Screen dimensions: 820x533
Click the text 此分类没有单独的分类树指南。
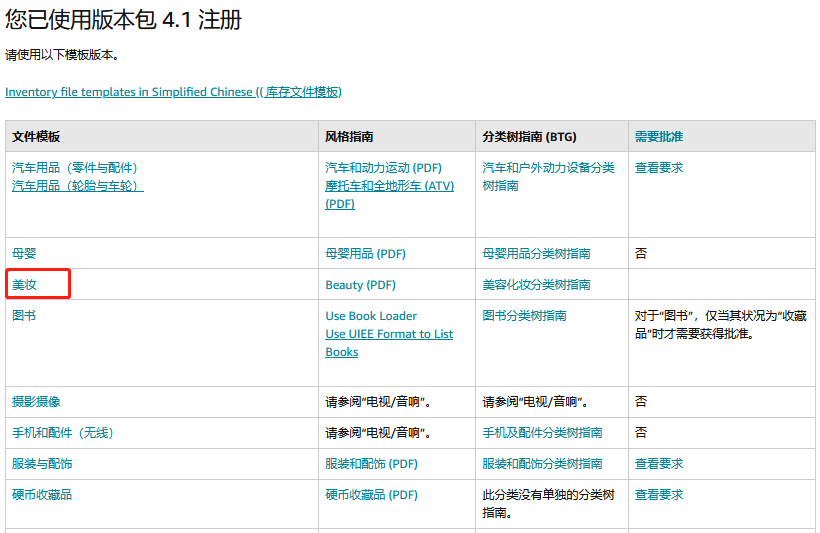click(549, 503)
